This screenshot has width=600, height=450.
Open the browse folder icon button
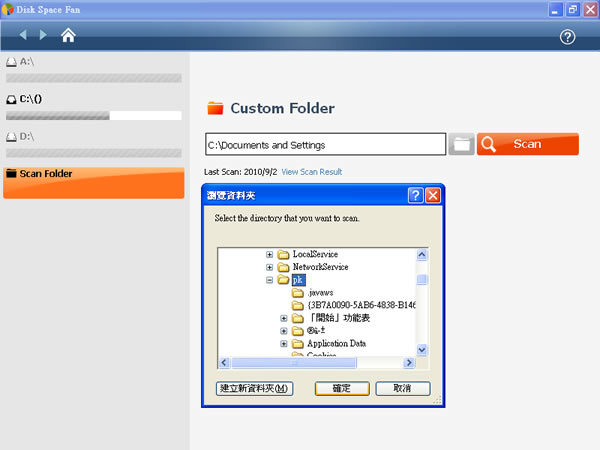click(x=461, y=144)
